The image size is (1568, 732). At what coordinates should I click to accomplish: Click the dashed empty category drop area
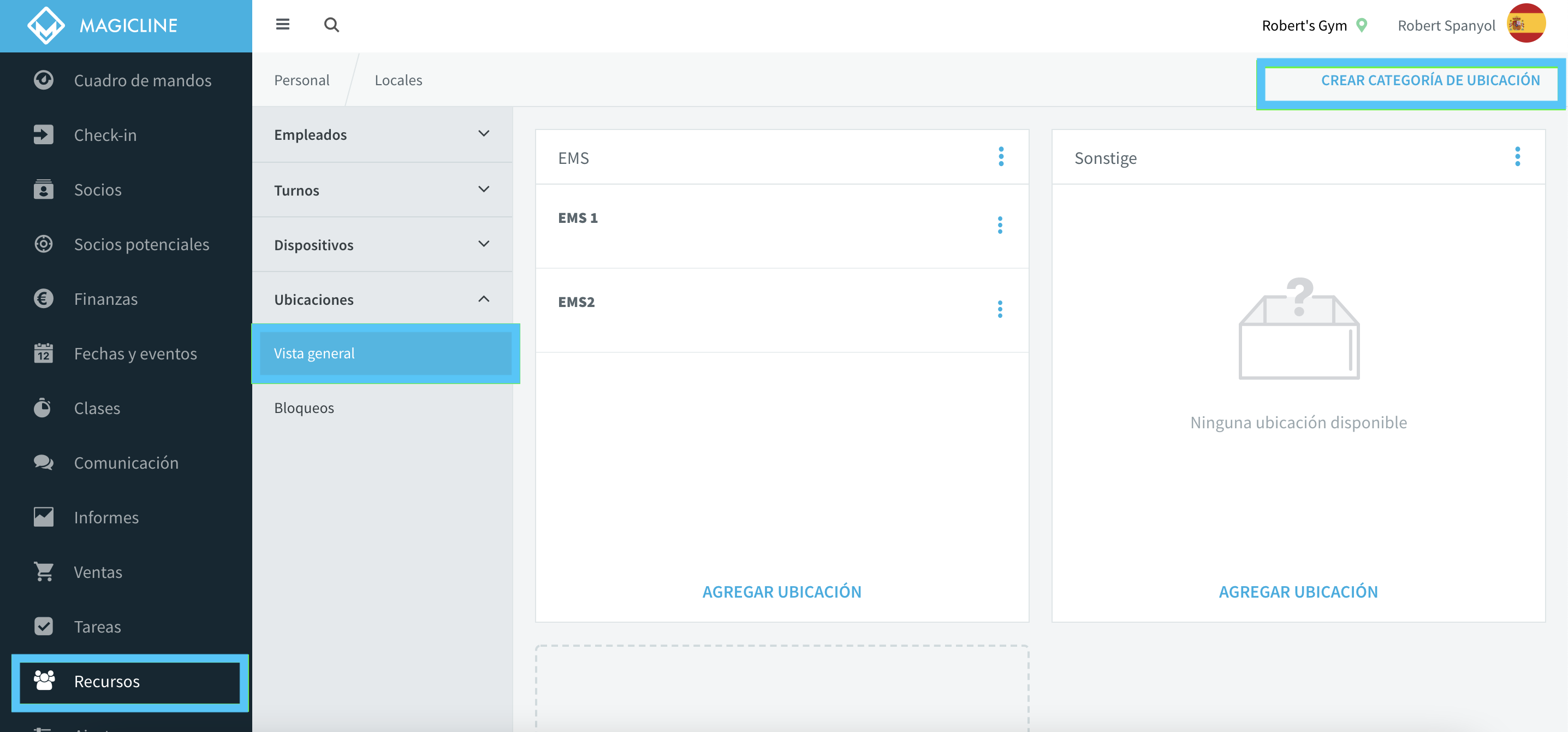coord(782,688)
